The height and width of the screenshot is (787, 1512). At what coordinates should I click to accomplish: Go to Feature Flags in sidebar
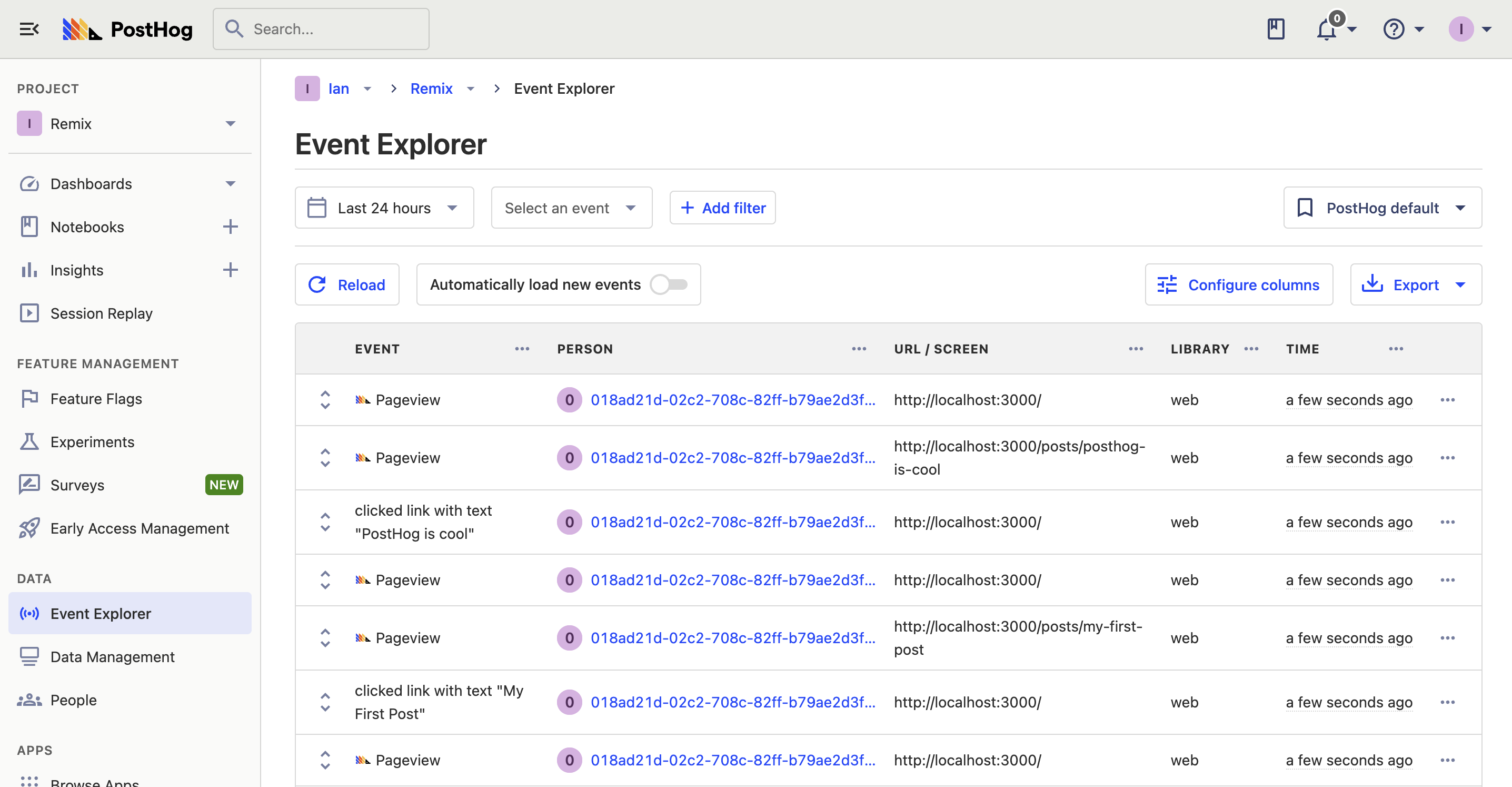point(96,399)
